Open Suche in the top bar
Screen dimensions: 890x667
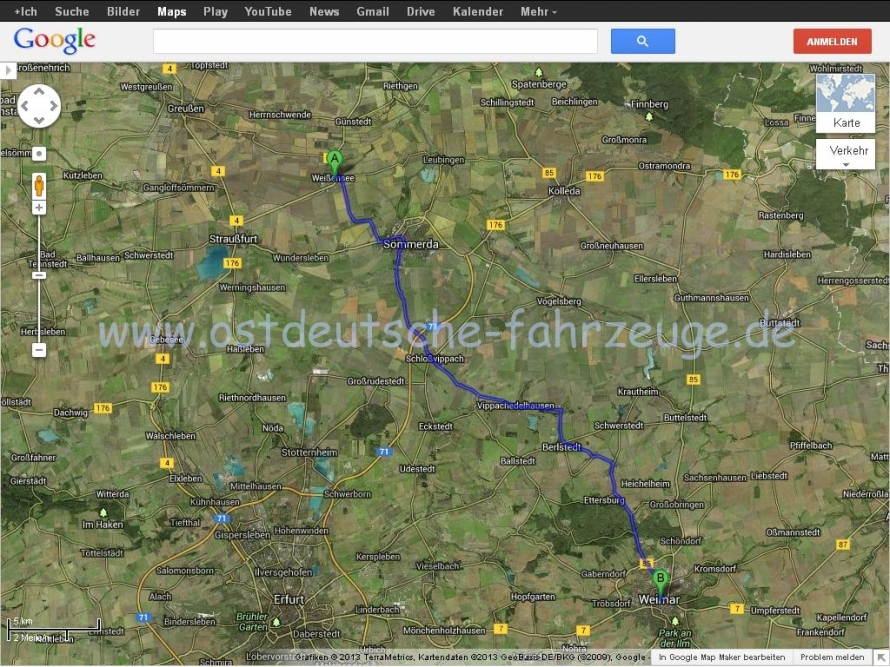coord(72,11)
